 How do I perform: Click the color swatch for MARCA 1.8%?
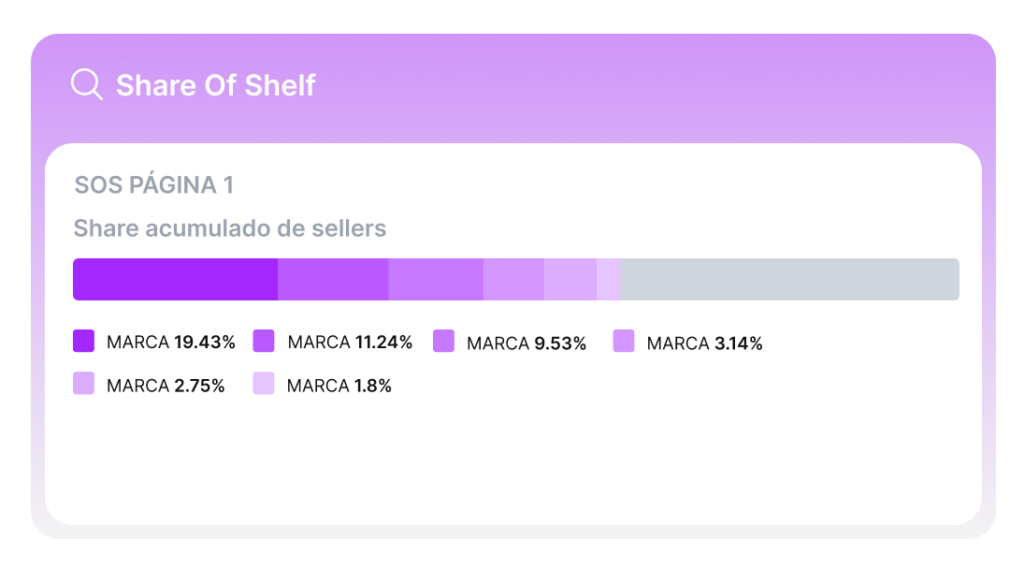click(264, 383)
